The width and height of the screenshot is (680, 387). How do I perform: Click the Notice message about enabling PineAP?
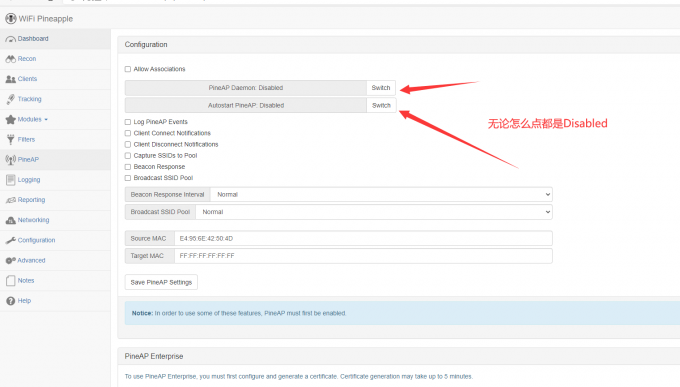tap(239, 313)
